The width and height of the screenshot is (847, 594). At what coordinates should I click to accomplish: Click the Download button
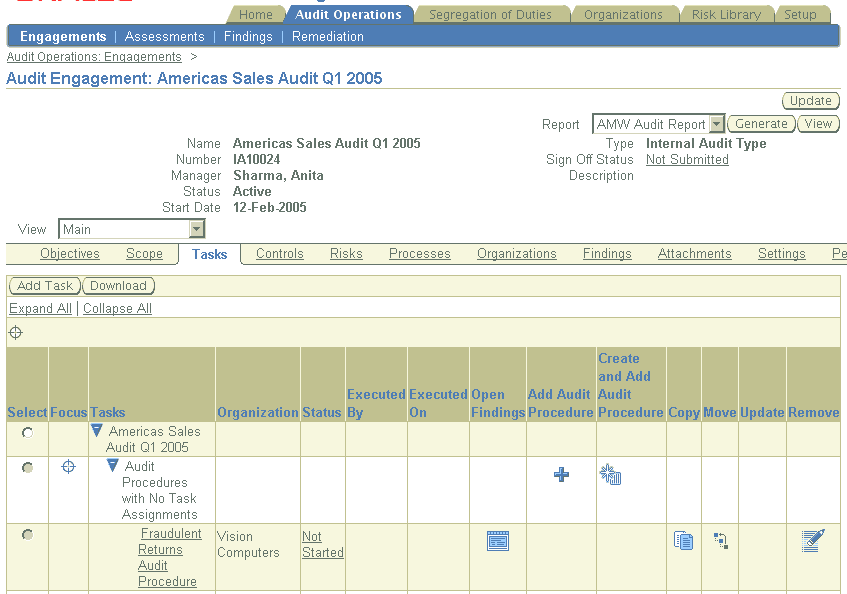(118, 286)
